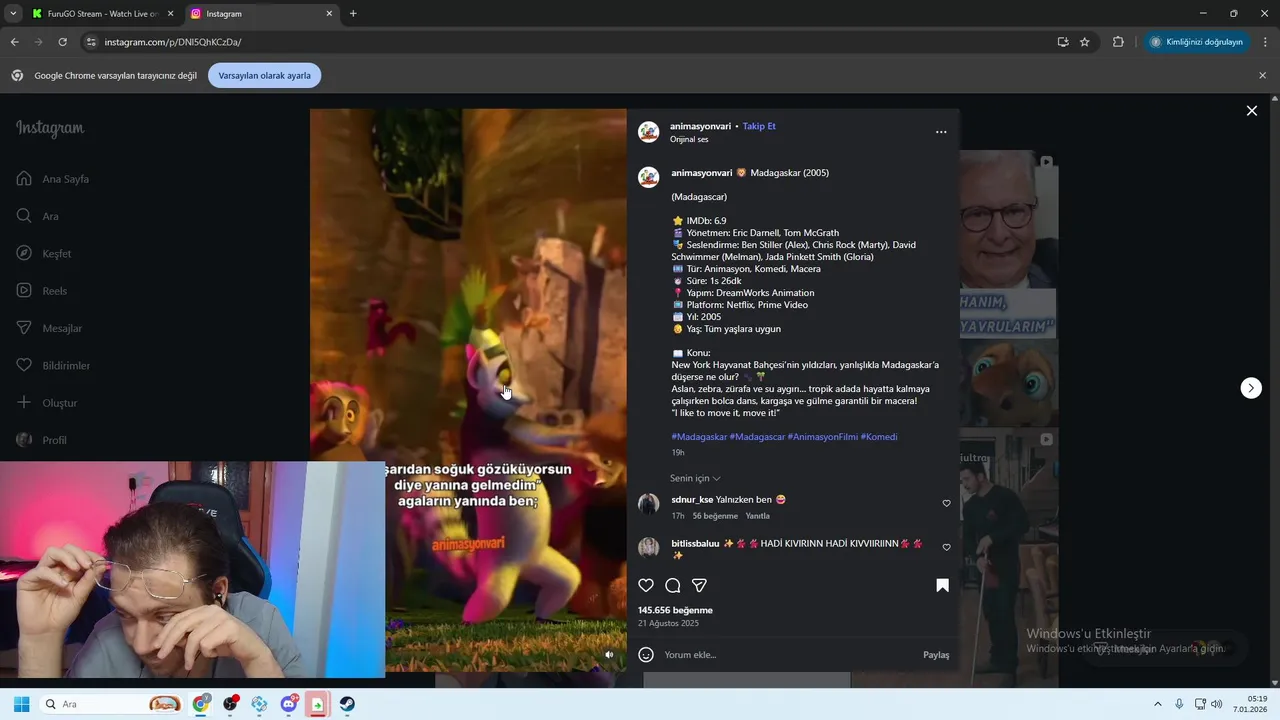Open Steam from the taskbar
This screenshot has width=1280, height=720.
[347, 704]
